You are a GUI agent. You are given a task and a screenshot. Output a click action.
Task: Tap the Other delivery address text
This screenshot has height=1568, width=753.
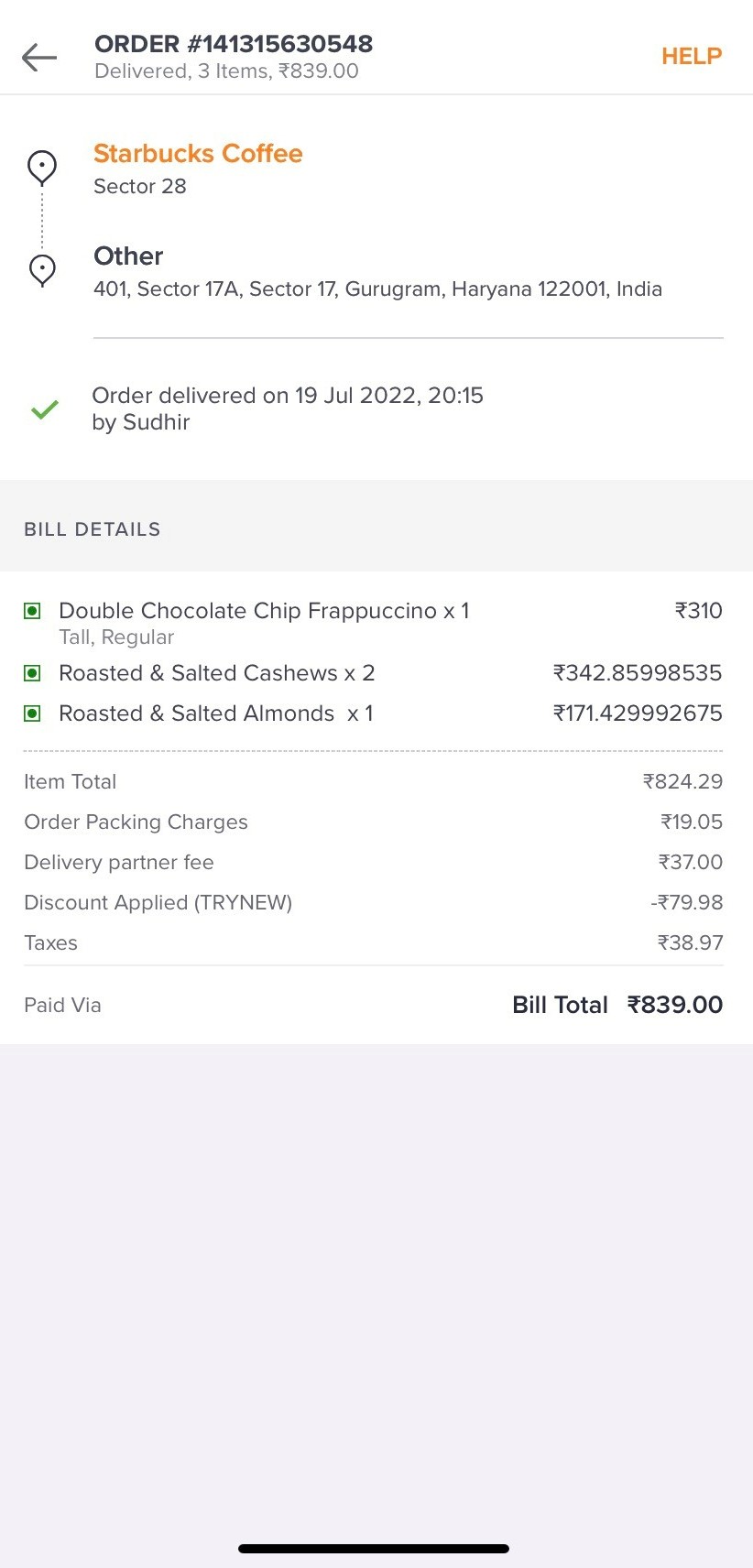[x=377, y=289]
